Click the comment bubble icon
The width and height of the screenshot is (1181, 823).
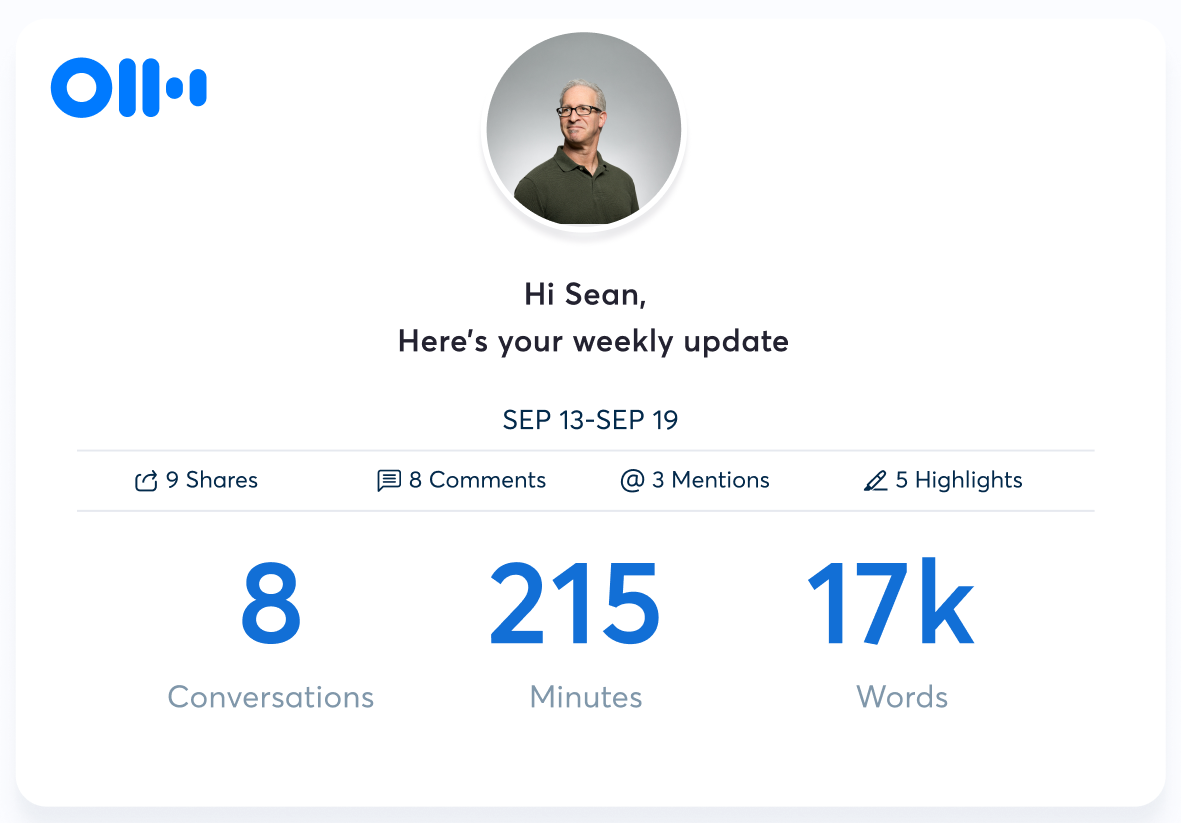click(x=389, y=481)
